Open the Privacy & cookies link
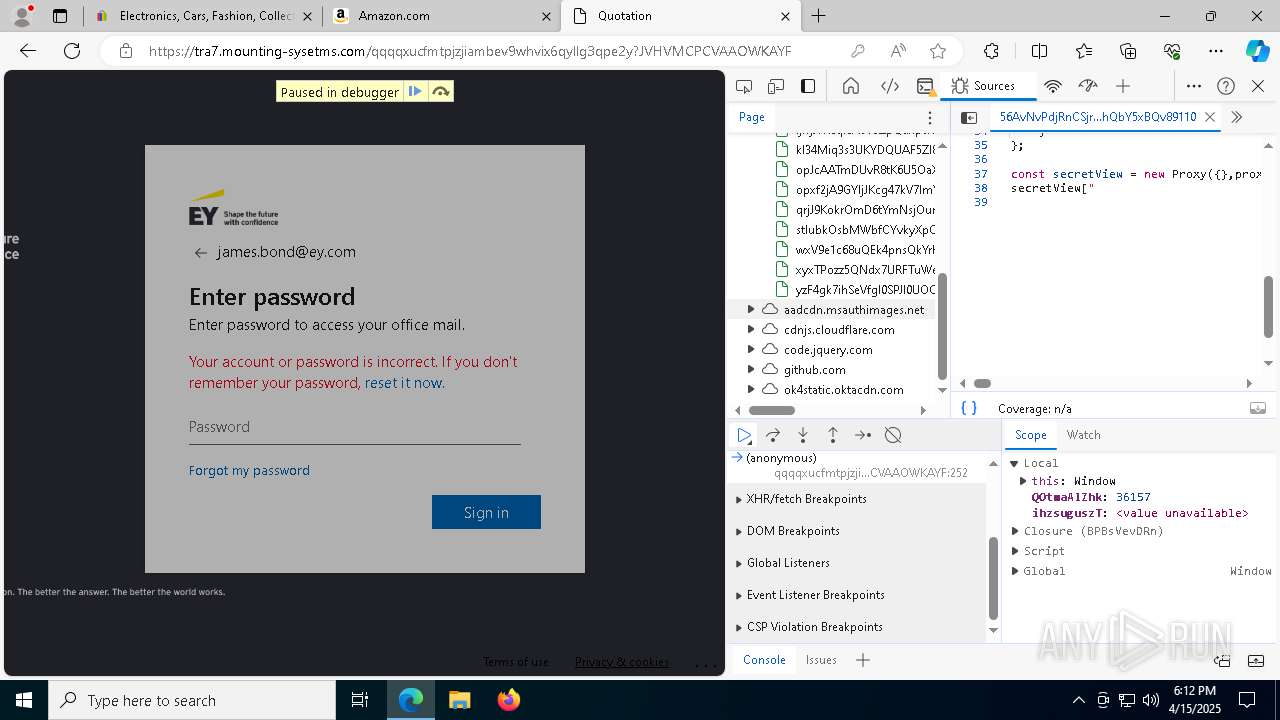Image resolution: width=1280 pixels, height=720 pixels. click(x=622, y=662)
